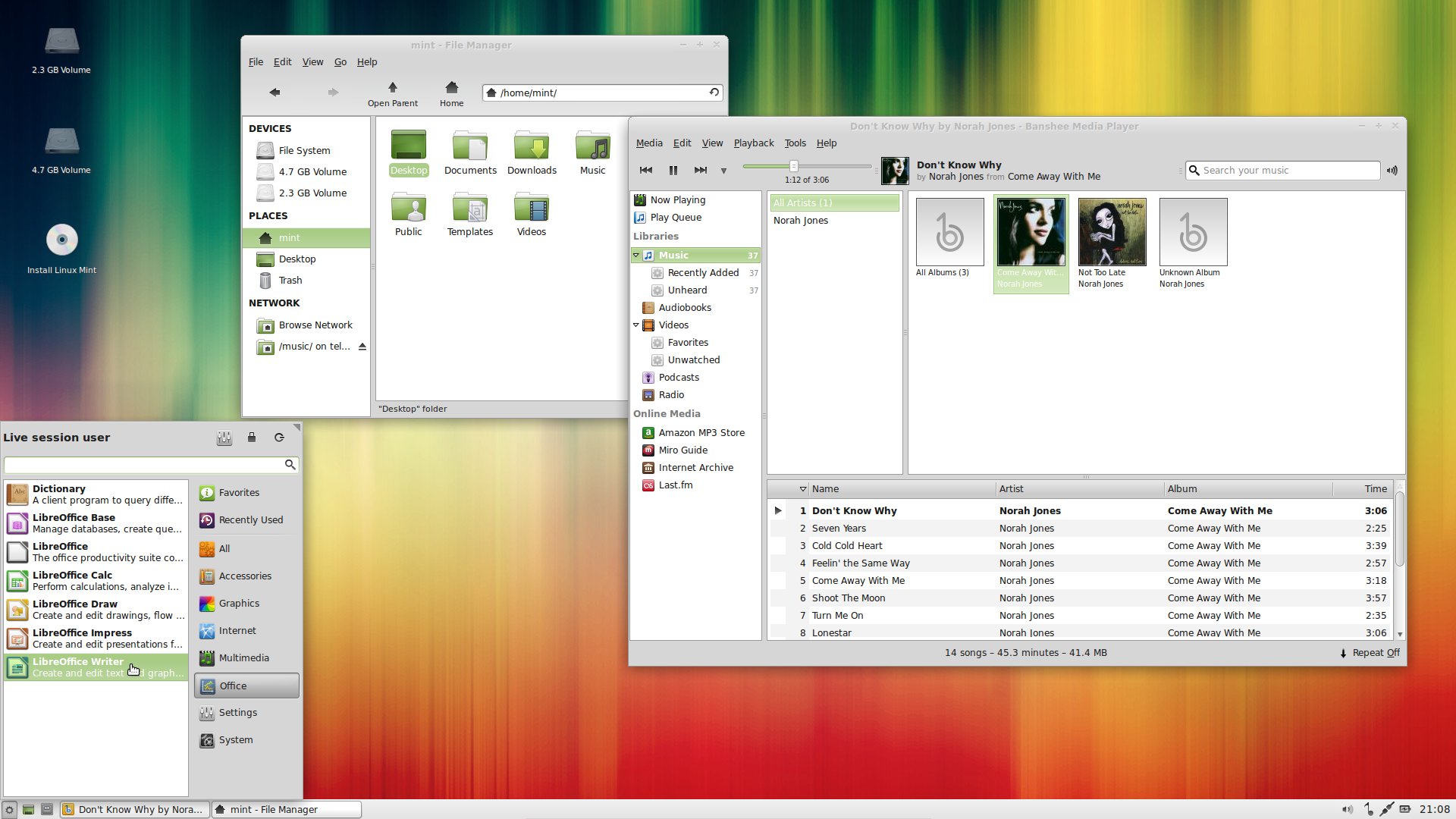Open the Radio source
The width and height of the screenshot is (1456, 819).
[671, 395]
